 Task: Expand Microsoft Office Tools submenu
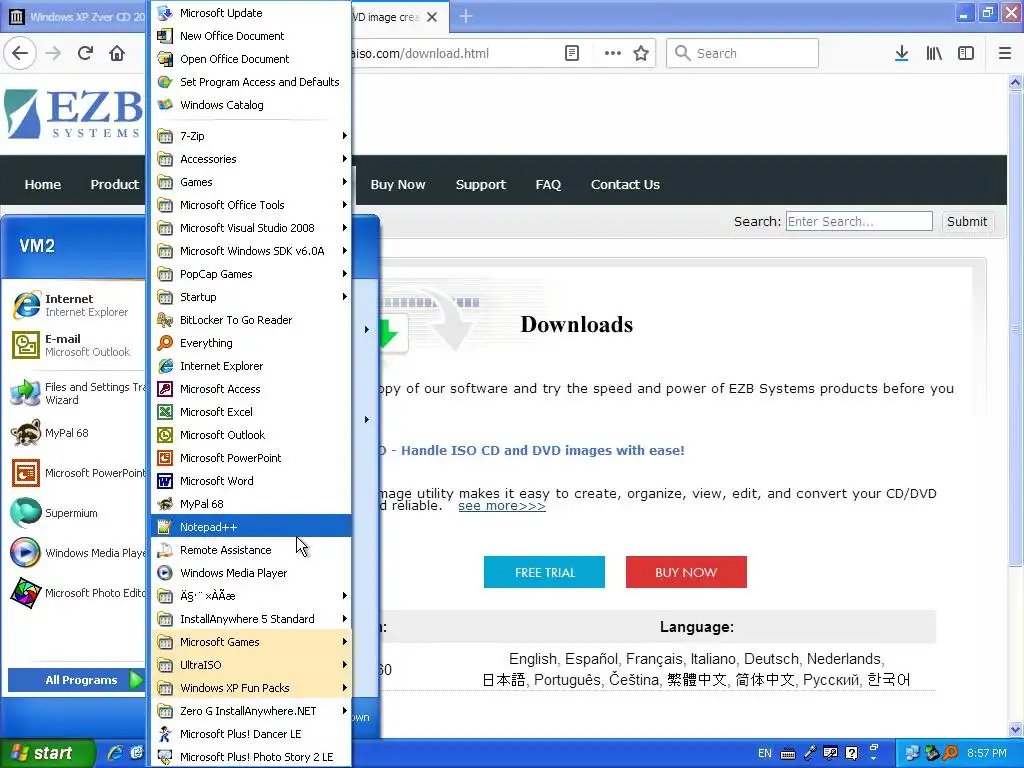[x=251, y=205]
